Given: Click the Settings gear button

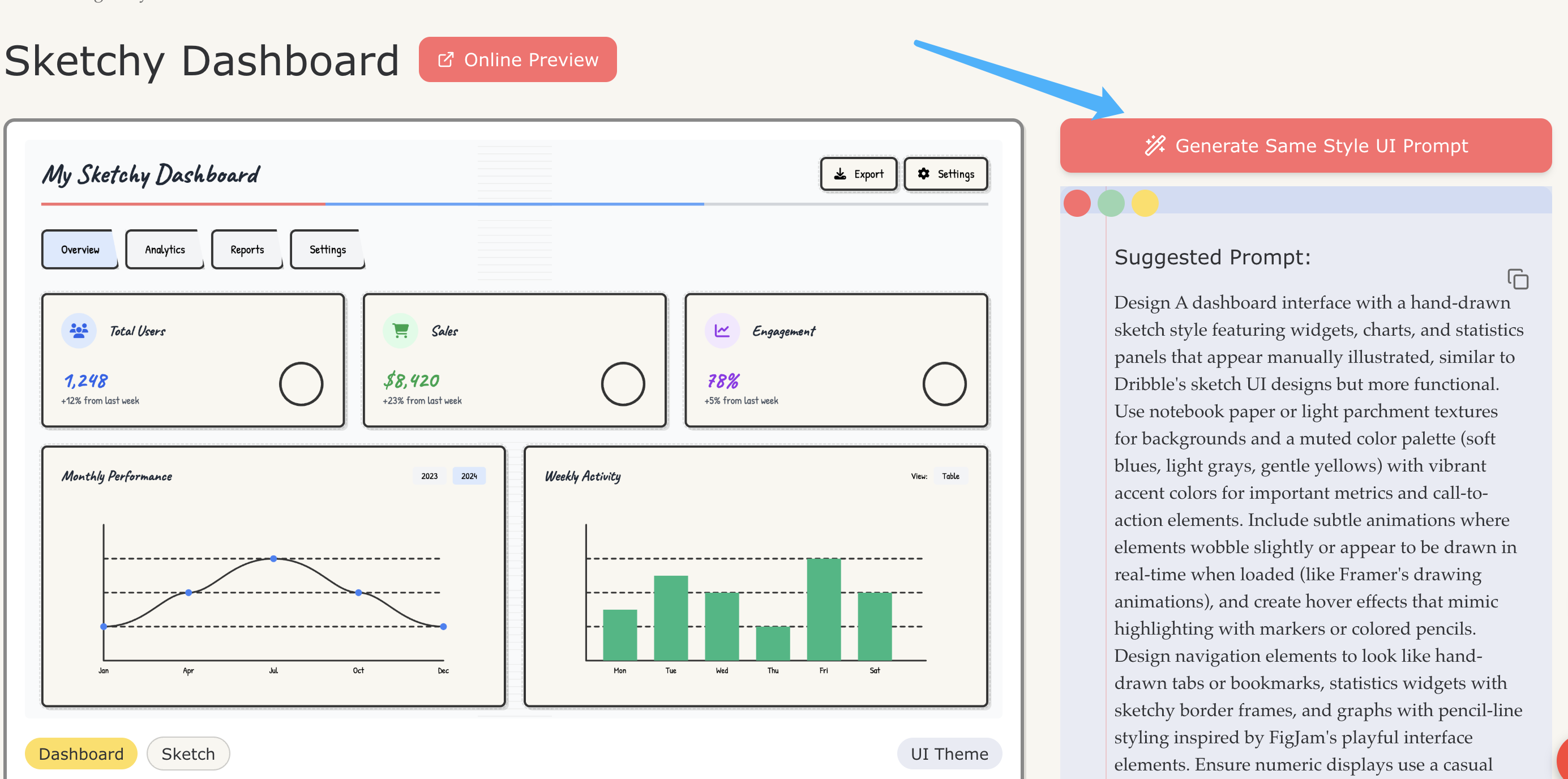Looking at the screenshot, I should click(x=945, y=174).
